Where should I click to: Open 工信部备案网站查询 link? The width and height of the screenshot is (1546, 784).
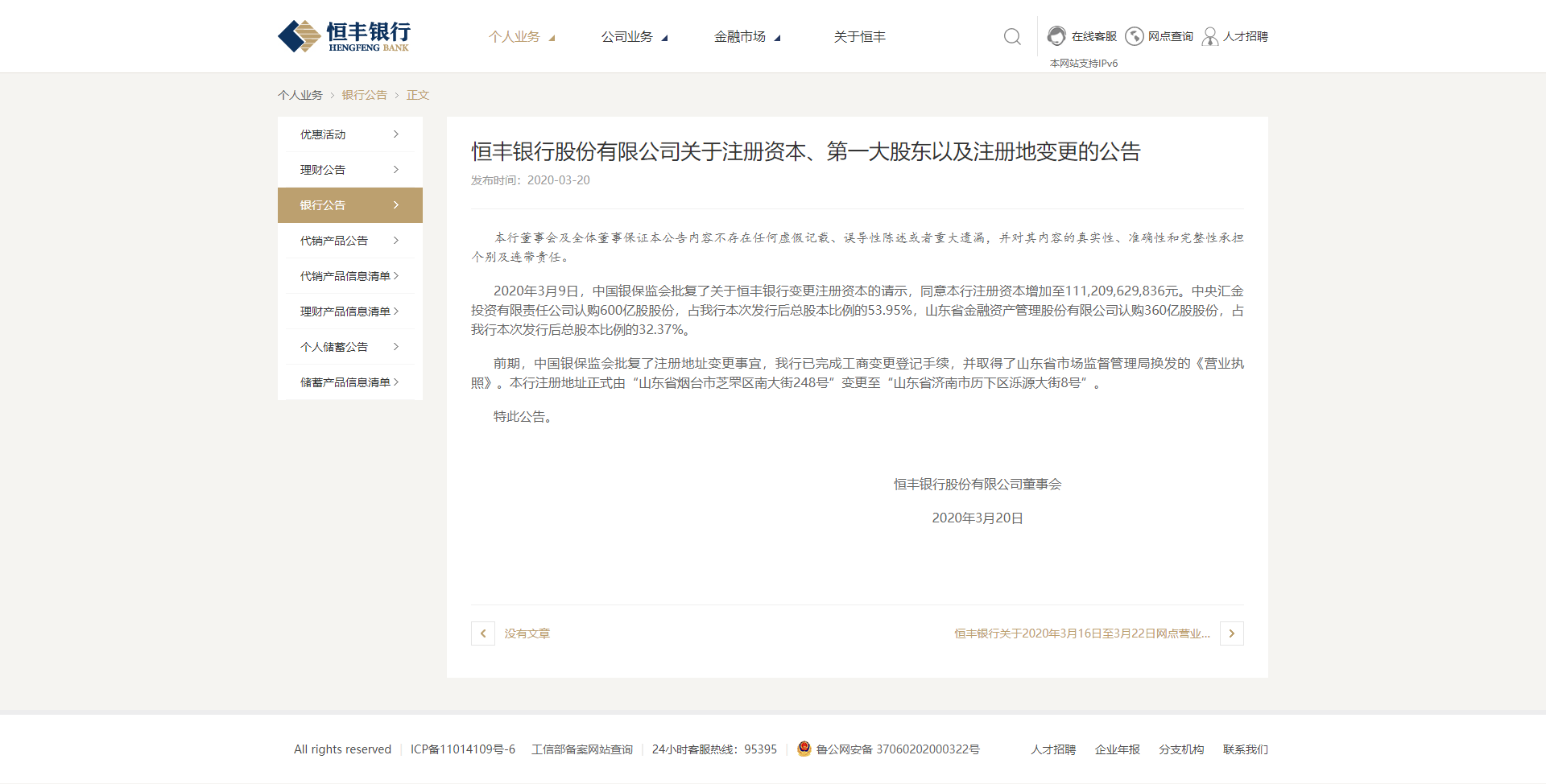click(x=582, y=749)
